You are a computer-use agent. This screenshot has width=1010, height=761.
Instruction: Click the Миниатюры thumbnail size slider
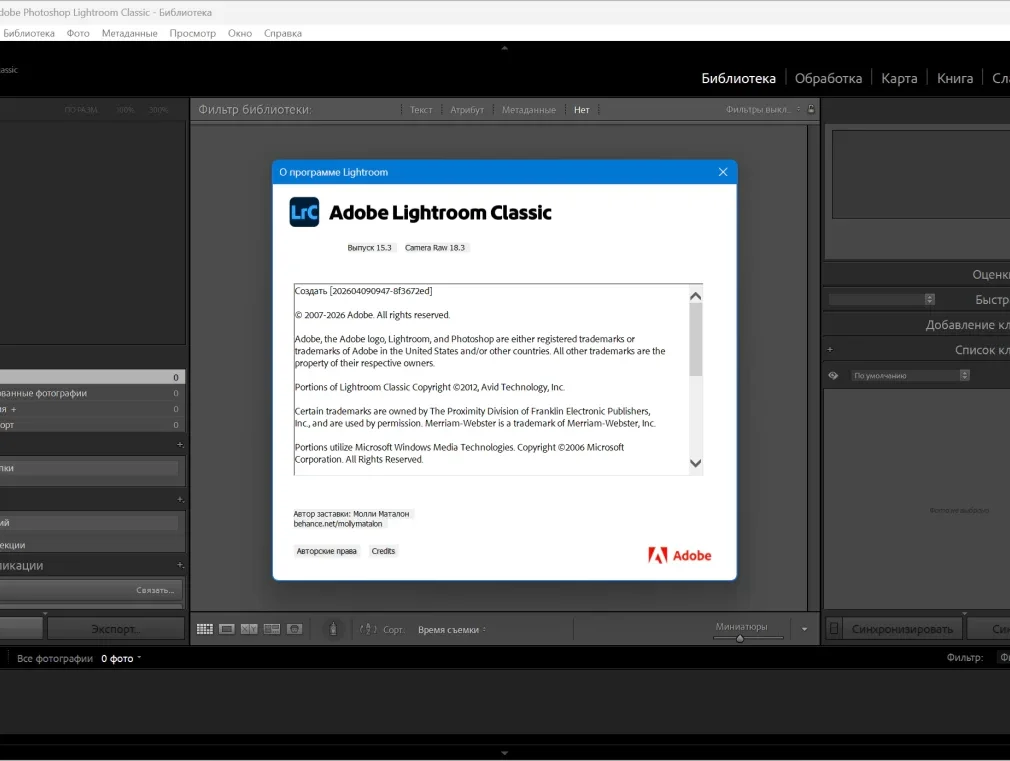click(x=740, y=638)
